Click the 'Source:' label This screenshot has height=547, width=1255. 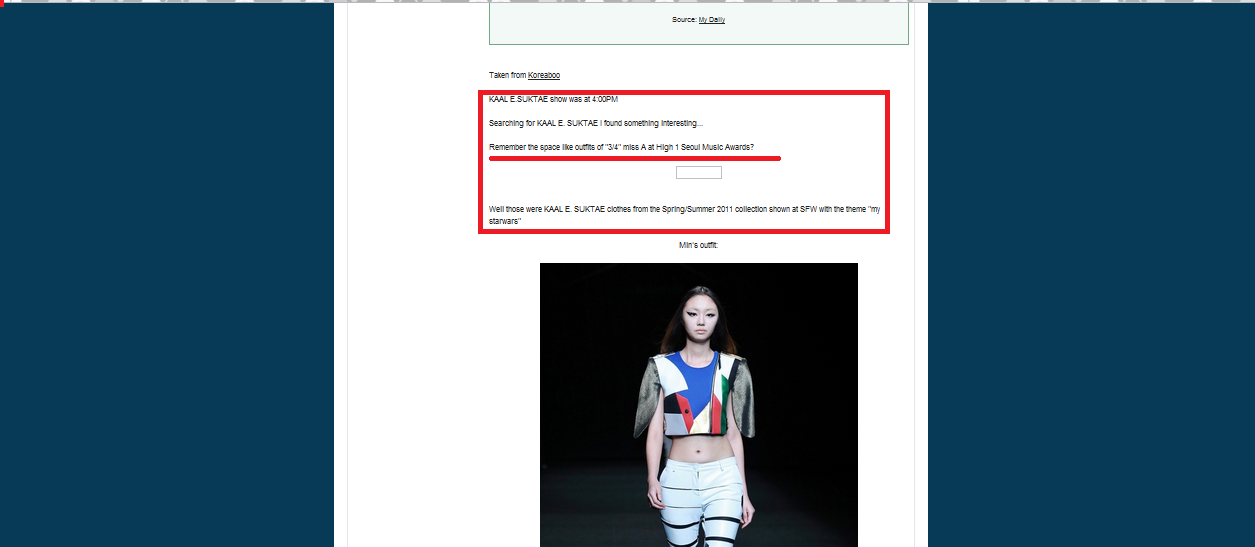[684, 19]
